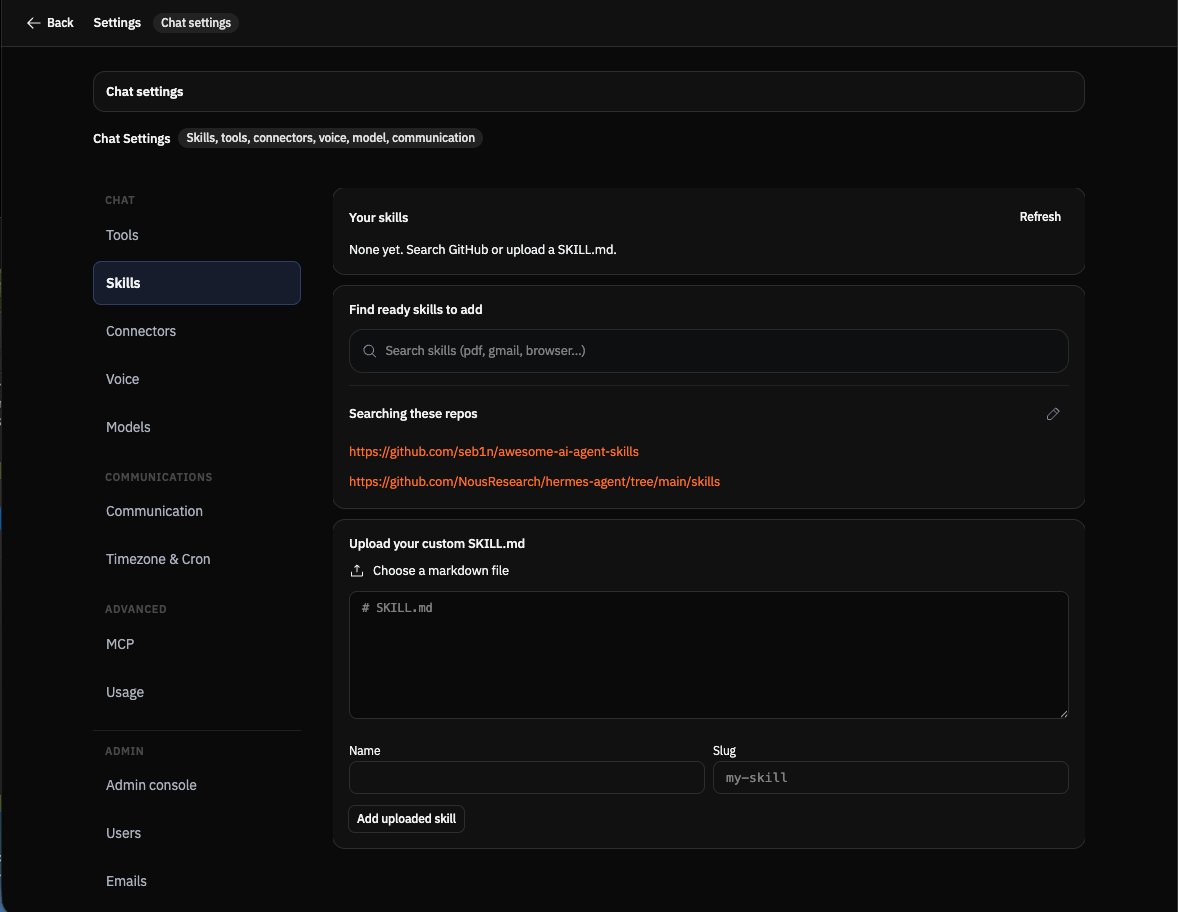Click the upload icon beside Choose a markdown file
The image size is (1178, 912).
[357, 571]
